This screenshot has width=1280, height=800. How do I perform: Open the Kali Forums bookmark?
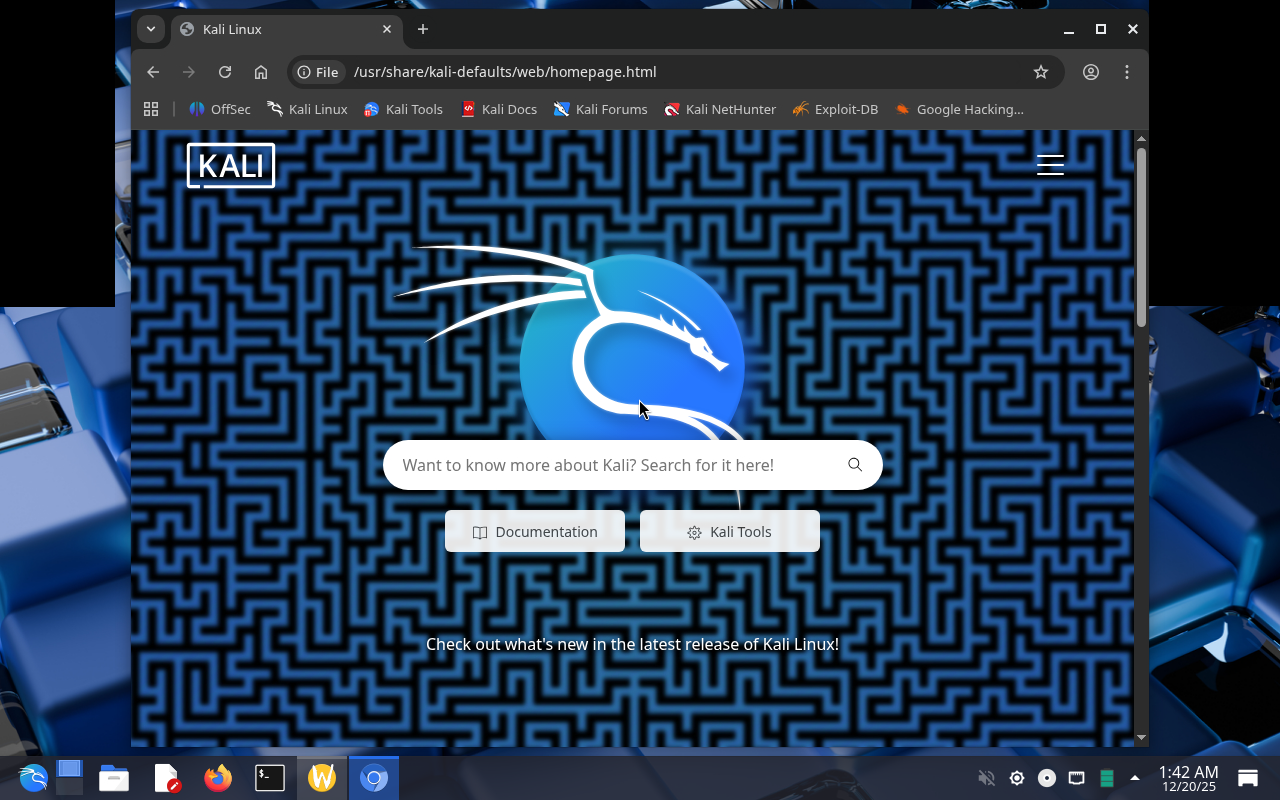click(601, 109)
